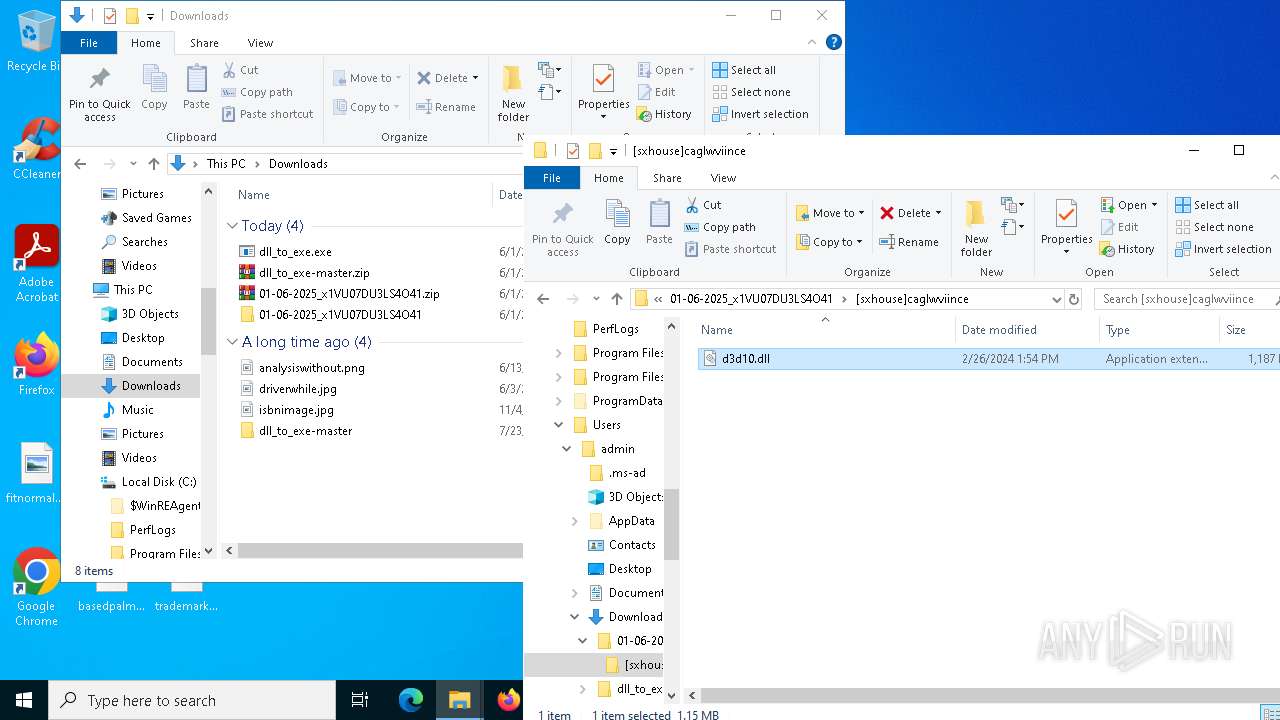The image size is (1280, 720).
Task: Click Rename in the Downloads window ribbon
Action: coord(446,107)
